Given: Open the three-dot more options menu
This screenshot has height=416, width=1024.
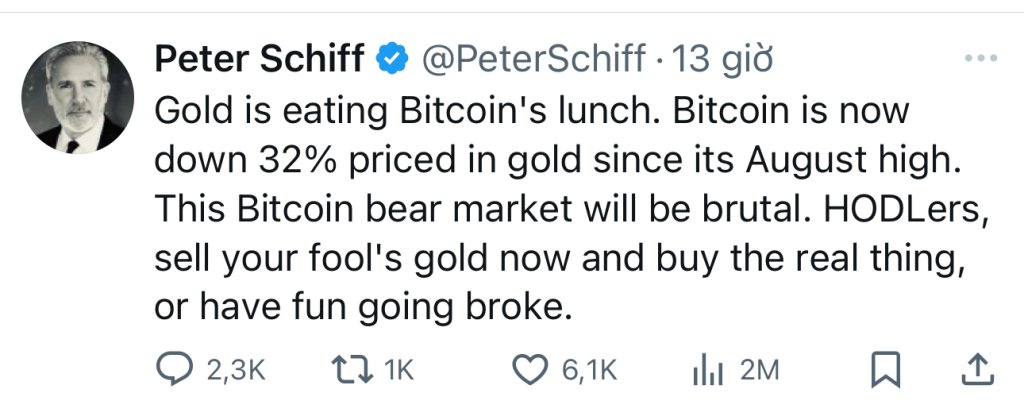Looking at the screenshot, I should click(979, 60).
